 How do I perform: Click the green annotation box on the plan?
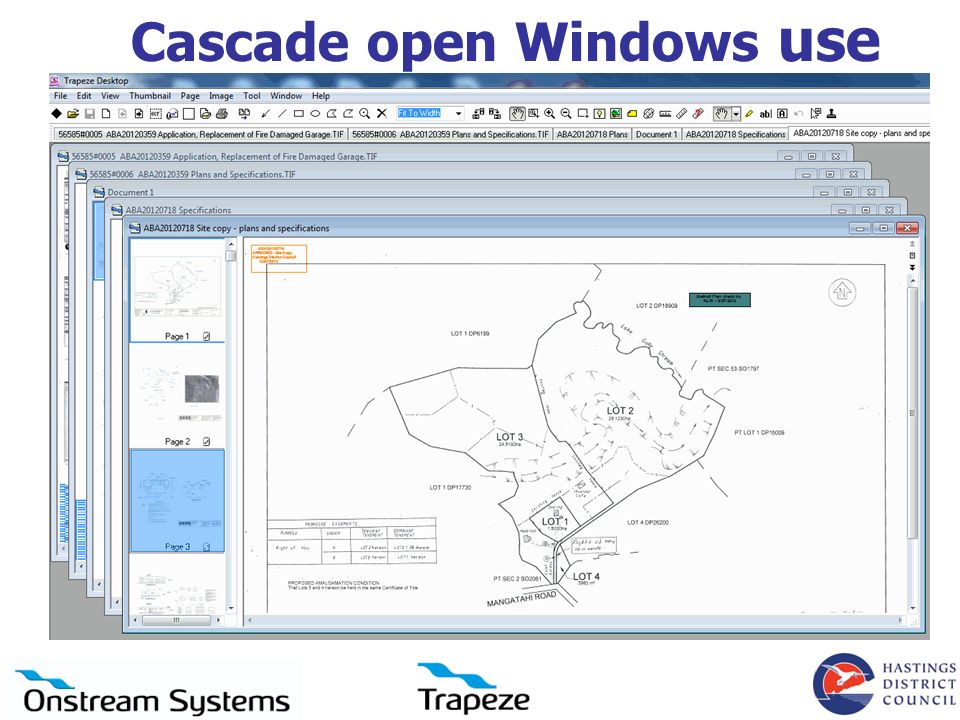[x=719, y=299]
